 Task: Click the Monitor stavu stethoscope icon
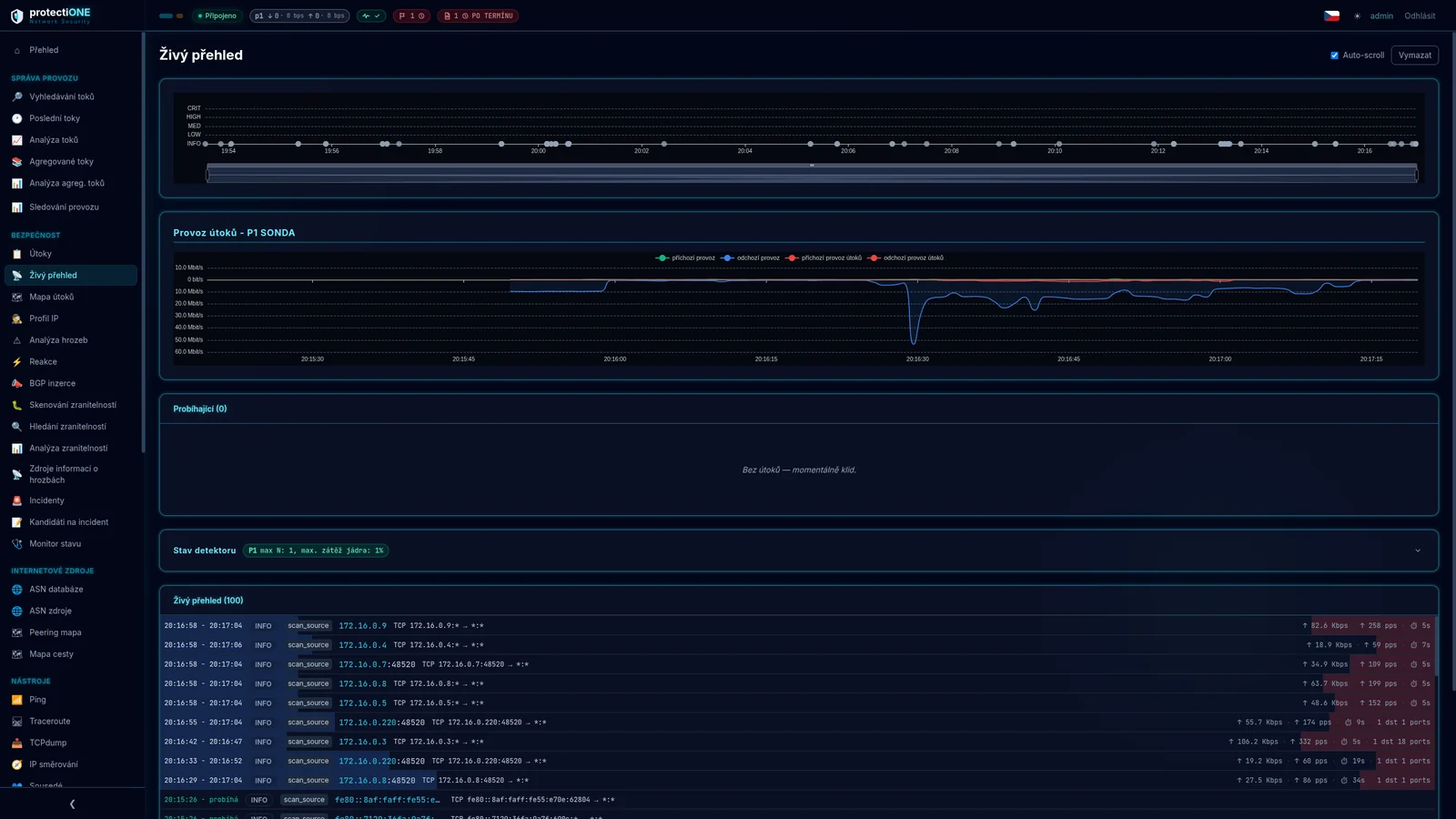point(16,544)
